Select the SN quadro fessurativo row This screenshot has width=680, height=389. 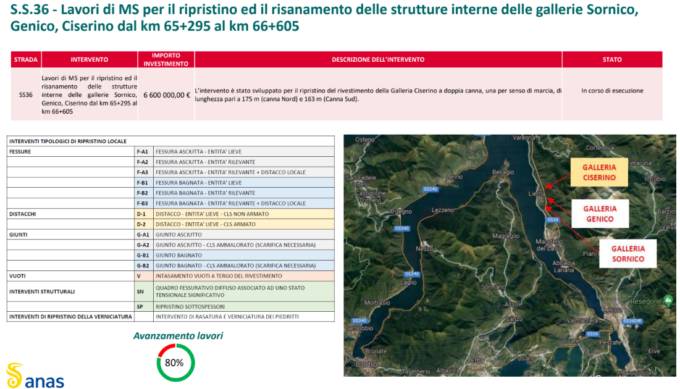click(170, 291)
